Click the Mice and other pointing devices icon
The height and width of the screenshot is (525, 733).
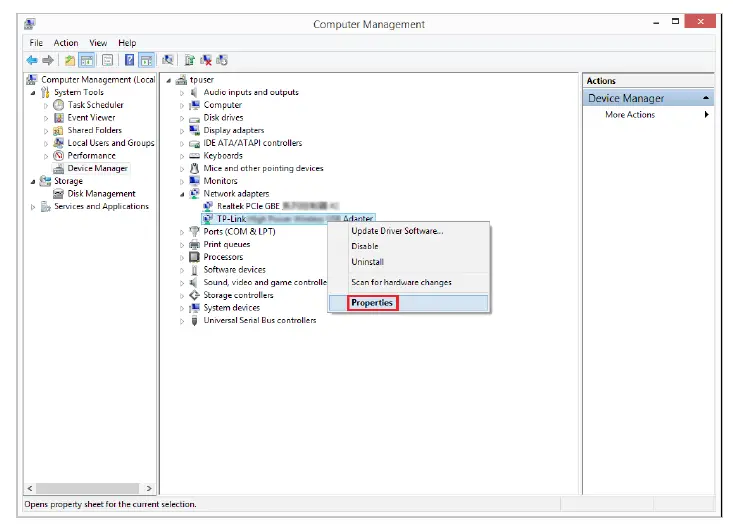point(194,168)
